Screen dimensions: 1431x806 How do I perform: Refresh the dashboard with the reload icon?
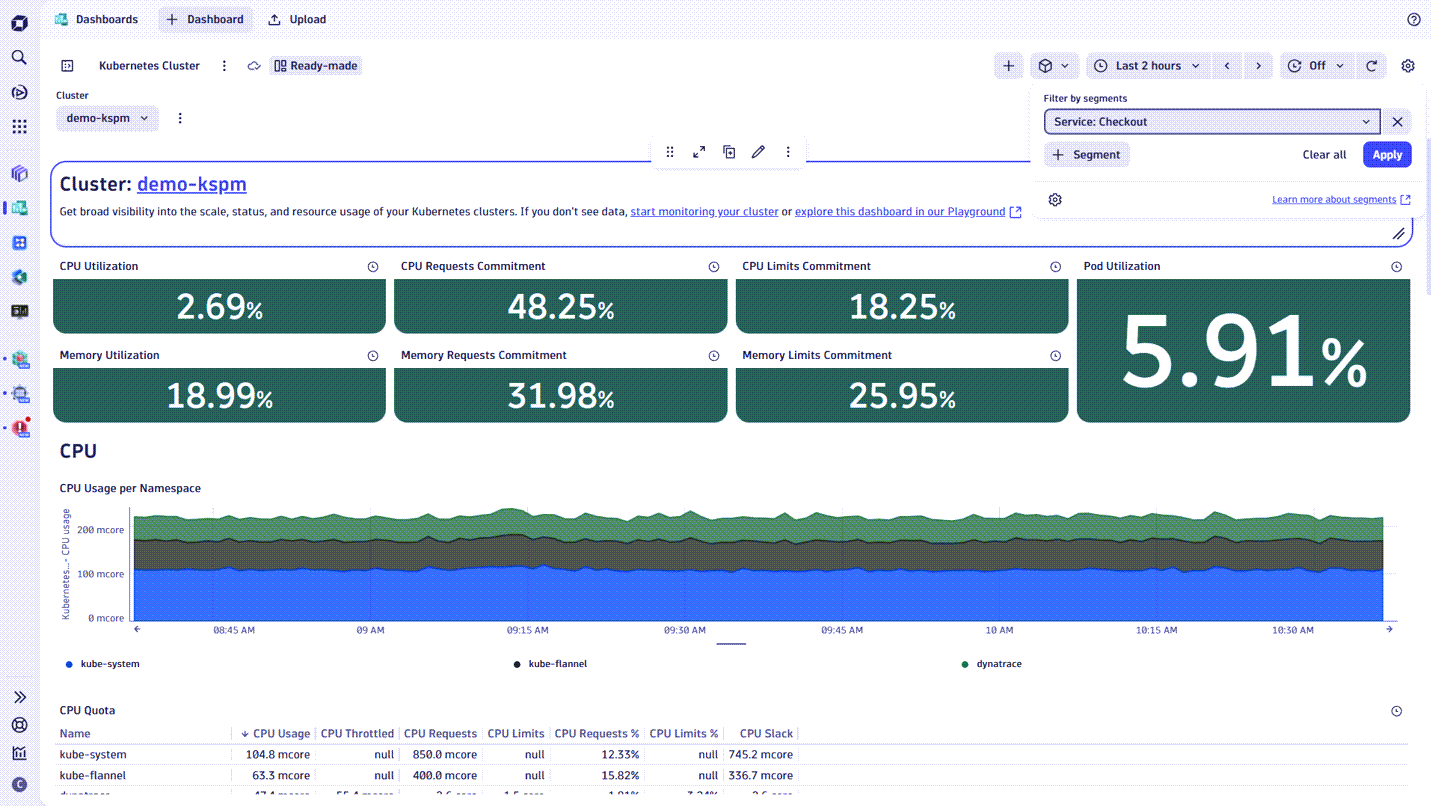pyautogui.click(x=1371, y=65)
